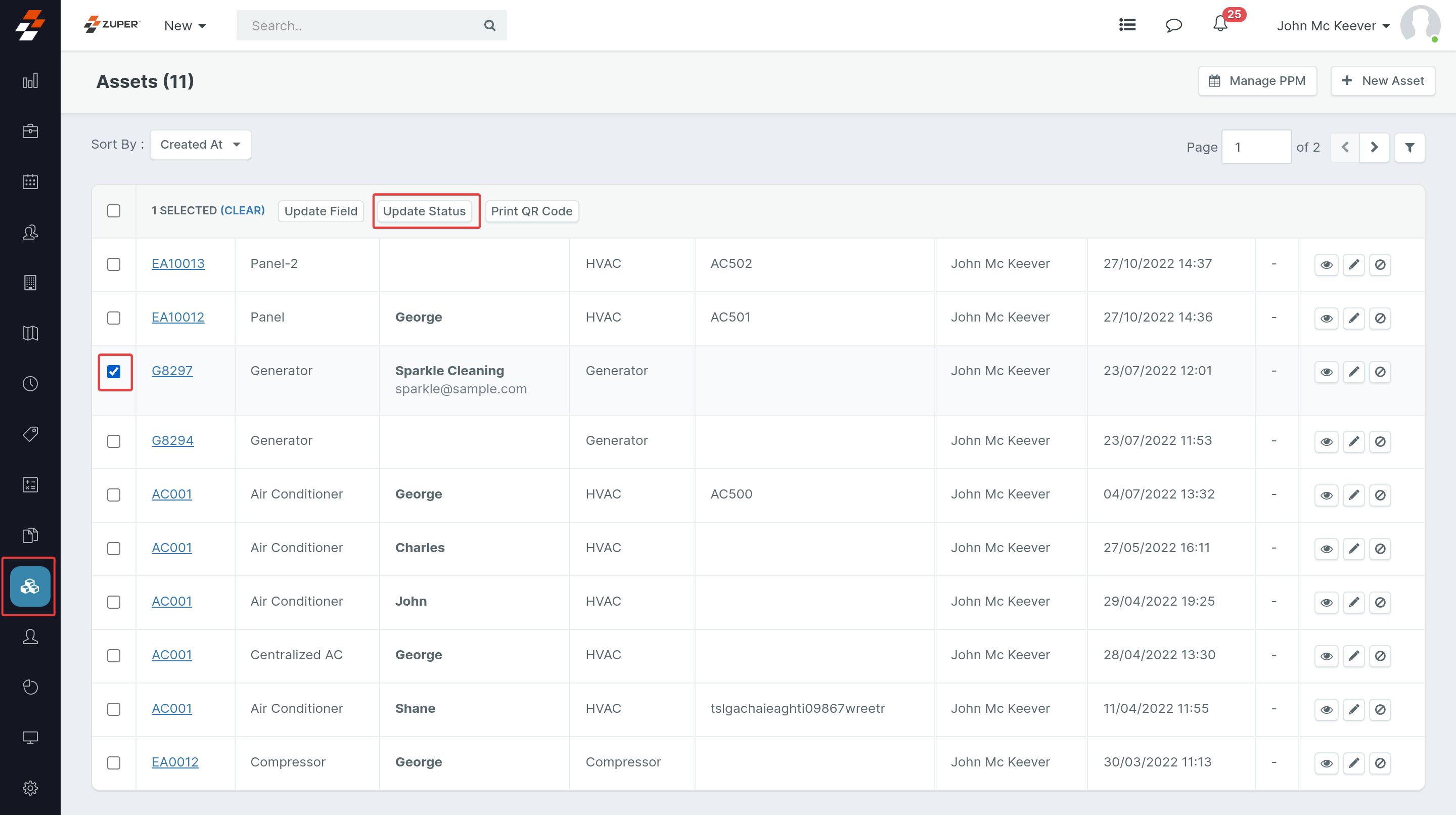Click the edit pencil for EA10013
This screenshot has height=815, width=1456.
(x=1354, y=264)
